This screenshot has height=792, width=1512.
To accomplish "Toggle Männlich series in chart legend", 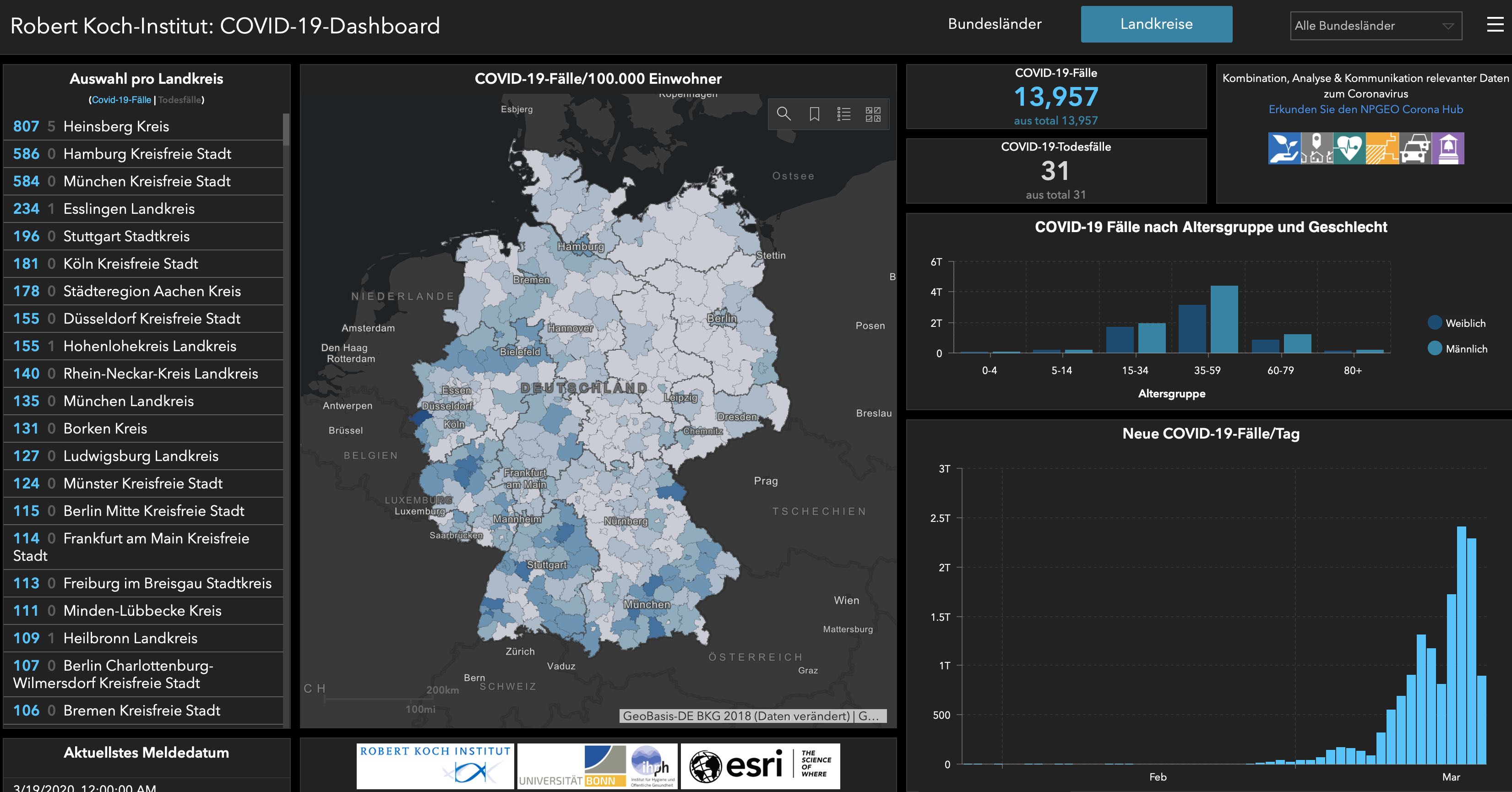I will [x=1466, y=349].
